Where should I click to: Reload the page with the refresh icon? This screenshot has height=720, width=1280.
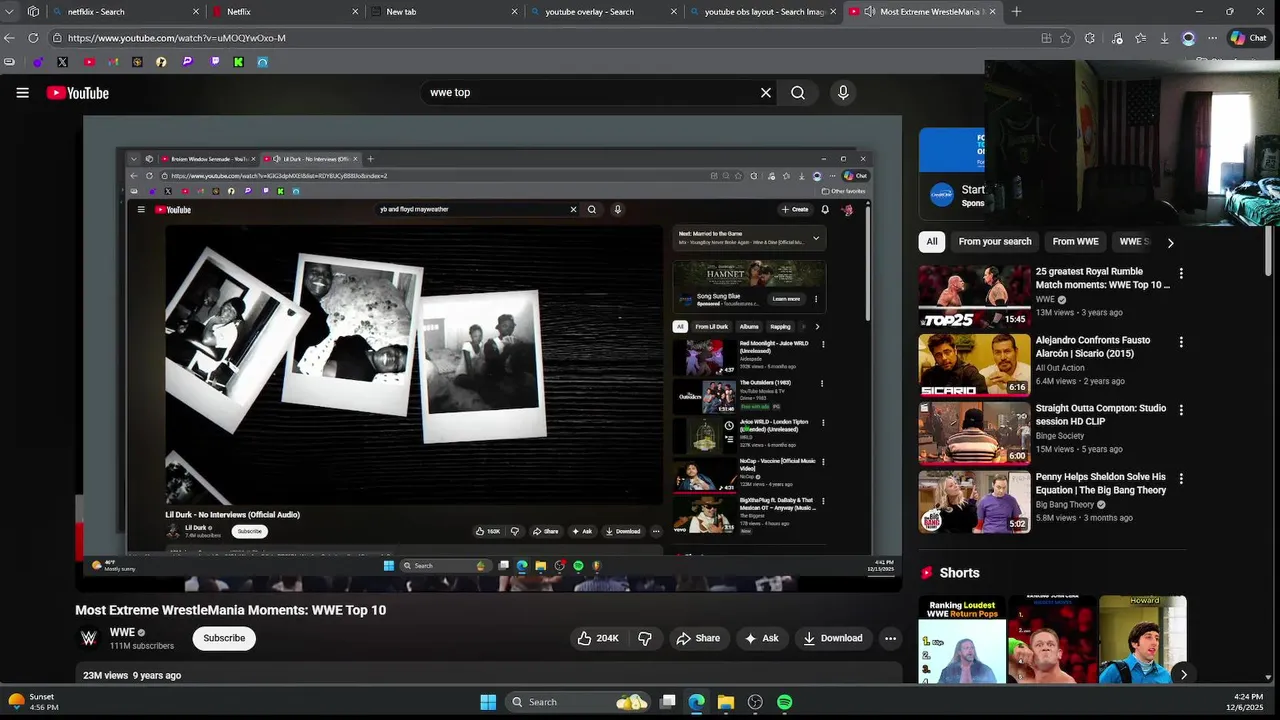click(x=33, y=38)
